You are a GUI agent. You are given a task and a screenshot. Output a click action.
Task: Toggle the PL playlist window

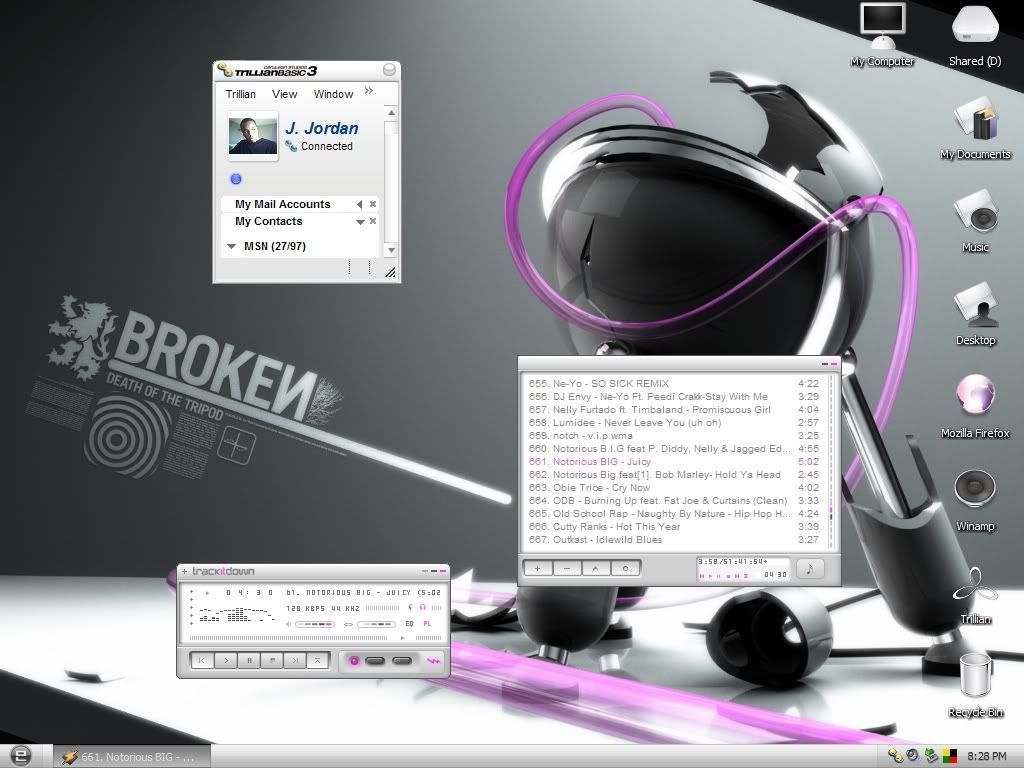click(427, 624)
